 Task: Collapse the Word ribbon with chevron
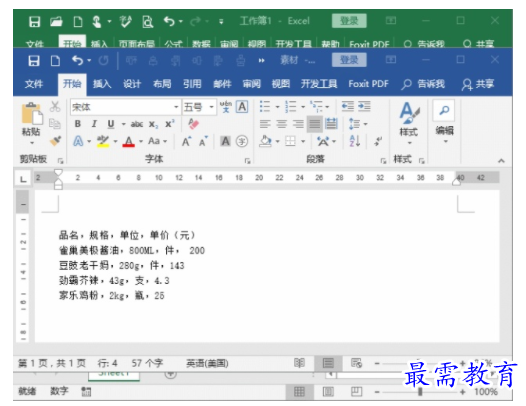[501, 161]
